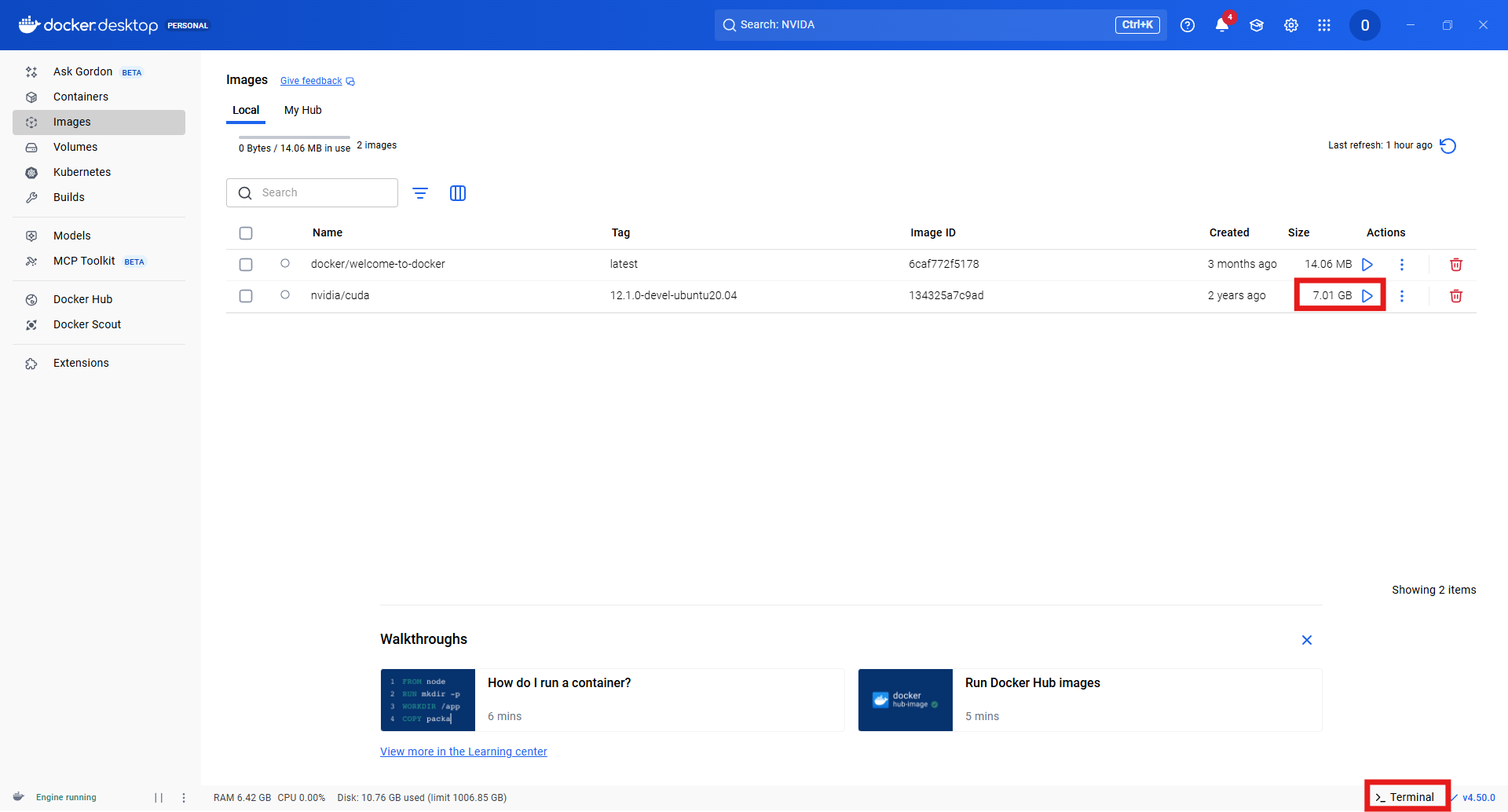1508x812 pixels.
Task: Click the docker desktop logo
Action: [88, 25]
